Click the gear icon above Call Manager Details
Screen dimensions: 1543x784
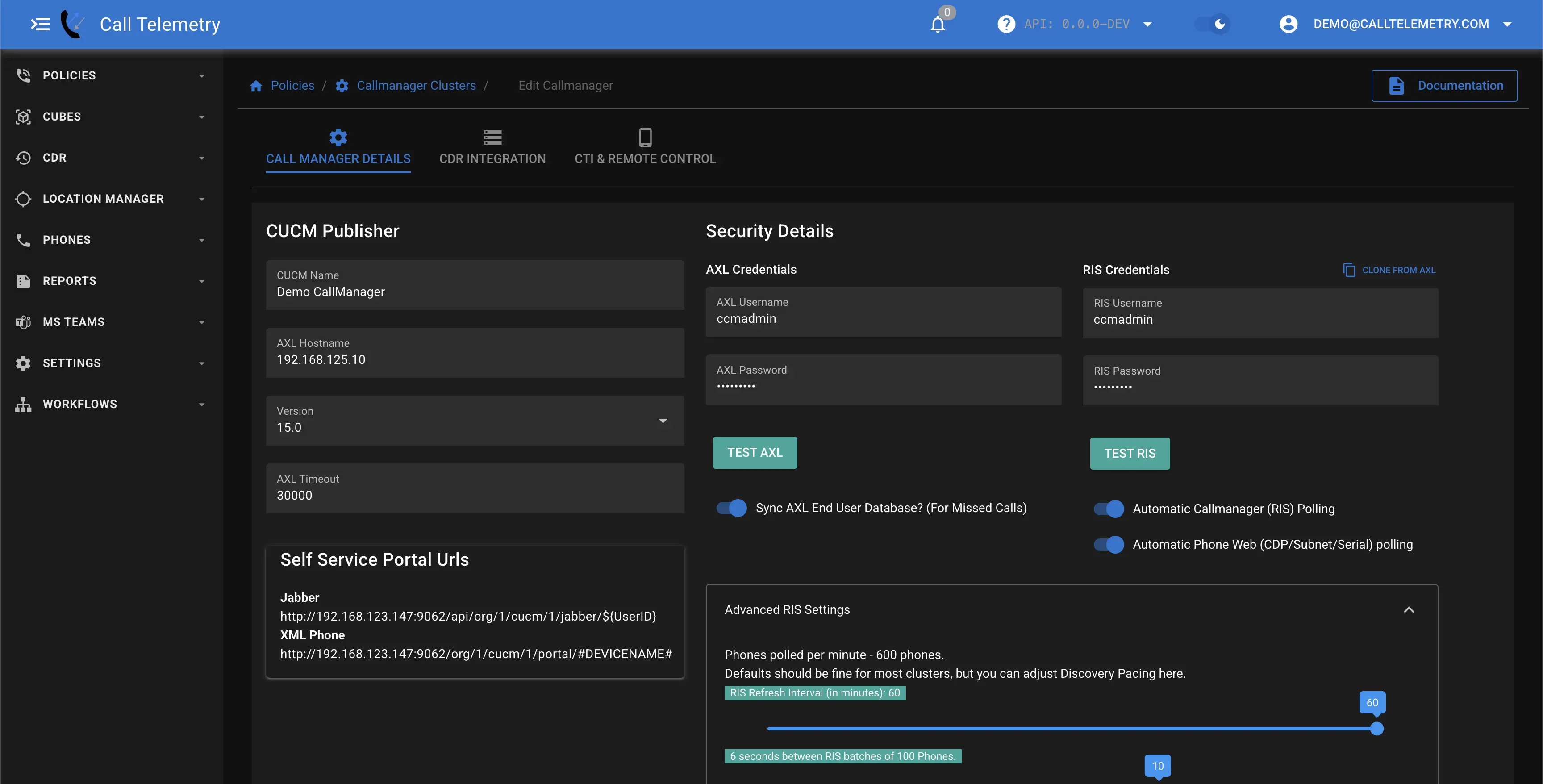coord(338,138)
